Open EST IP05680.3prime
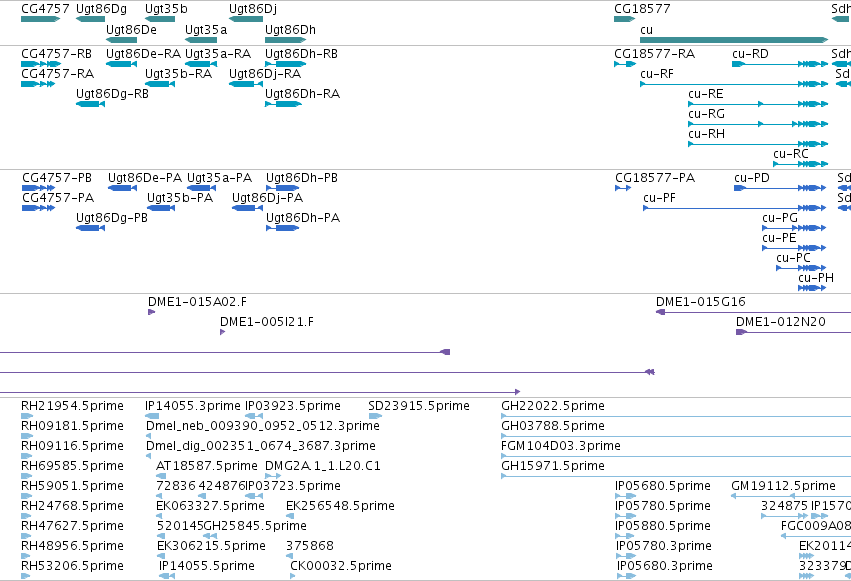Viewport: 851px width, 581px height. click(664, 566)
